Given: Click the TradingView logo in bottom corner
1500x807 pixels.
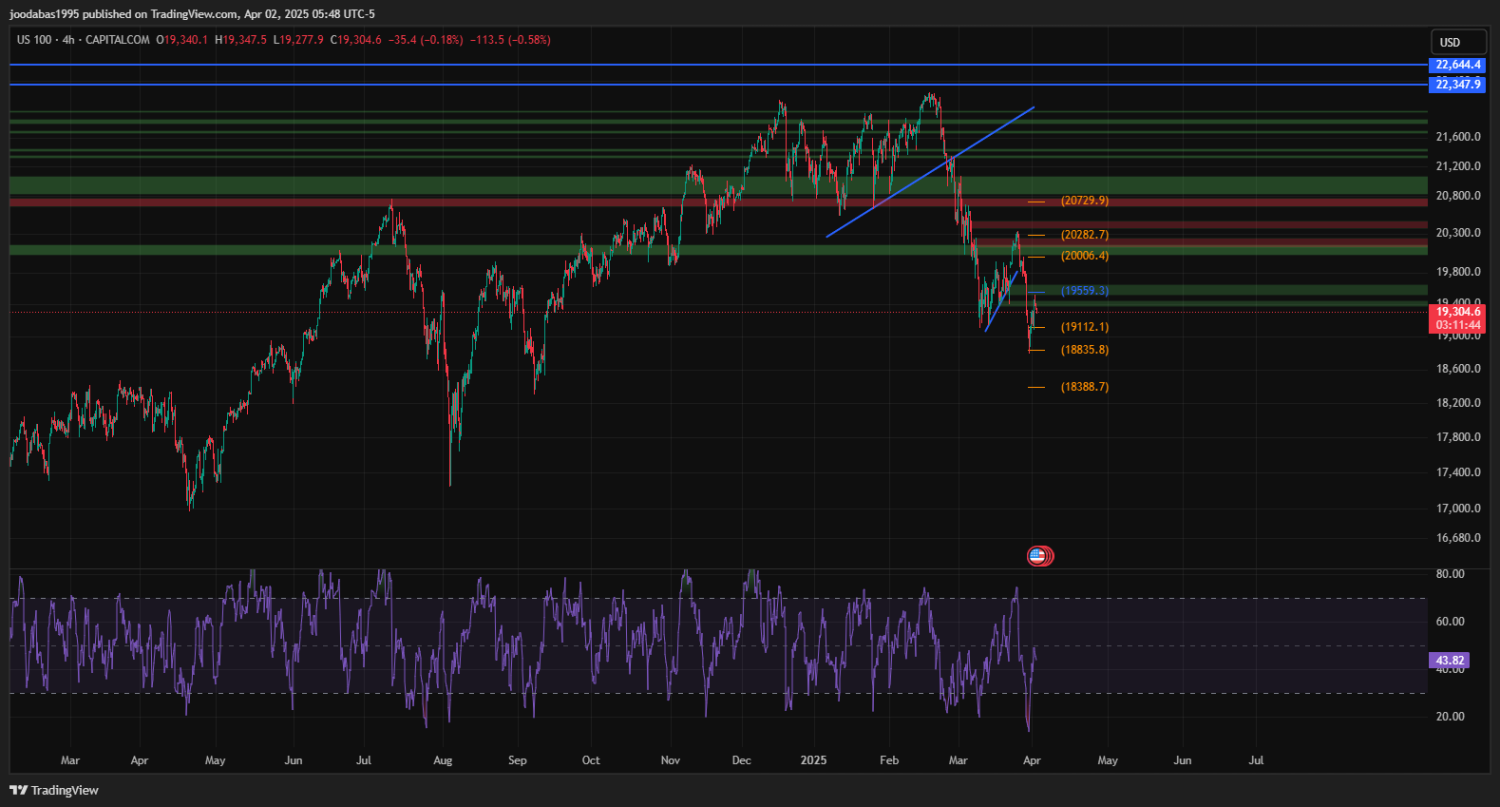Looking at the screenshot, I should [x=54, y=790].
